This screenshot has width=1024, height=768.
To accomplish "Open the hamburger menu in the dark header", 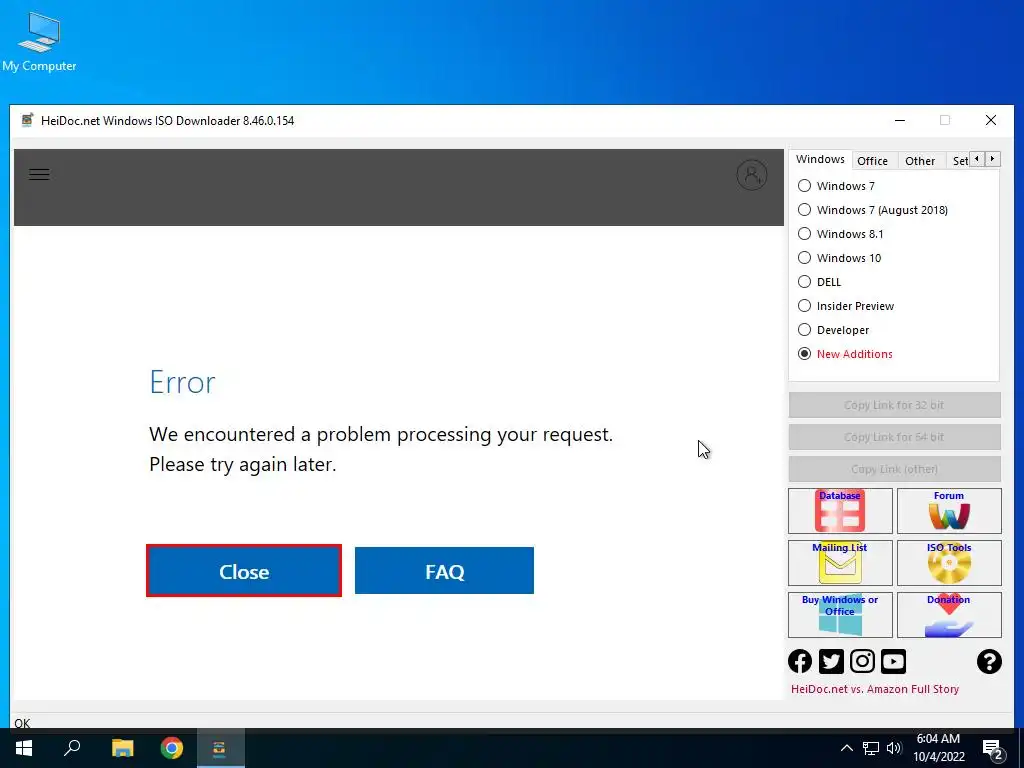I will pos(39,174).
